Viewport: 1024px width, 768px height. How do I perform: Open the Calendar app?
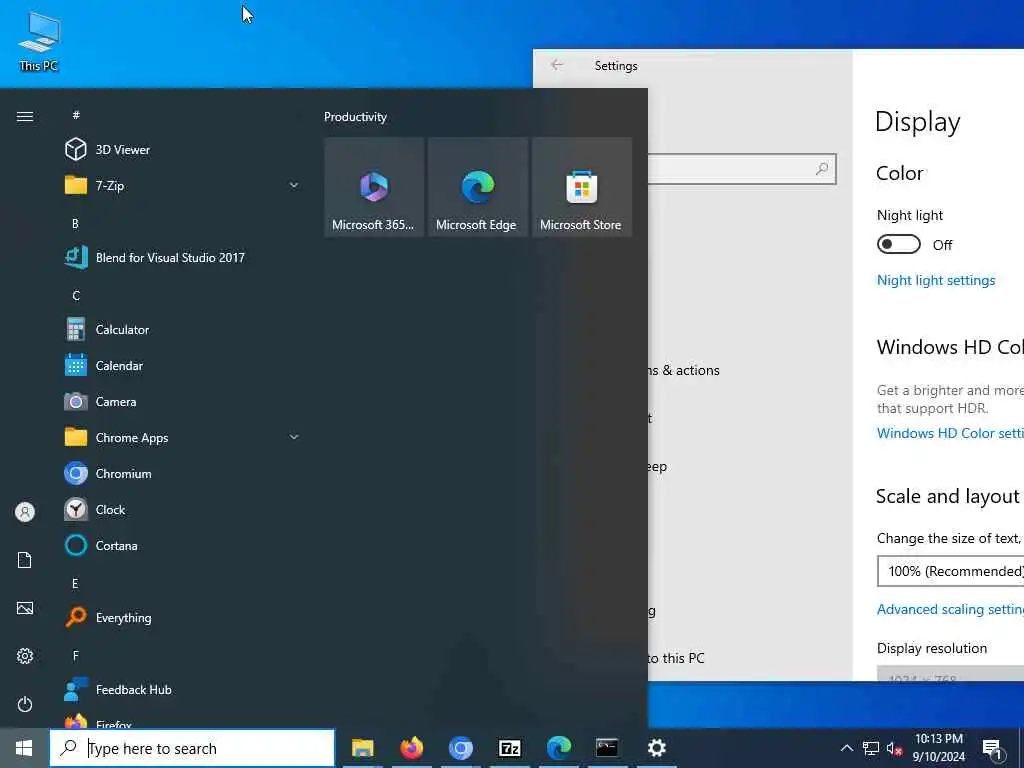183,366
